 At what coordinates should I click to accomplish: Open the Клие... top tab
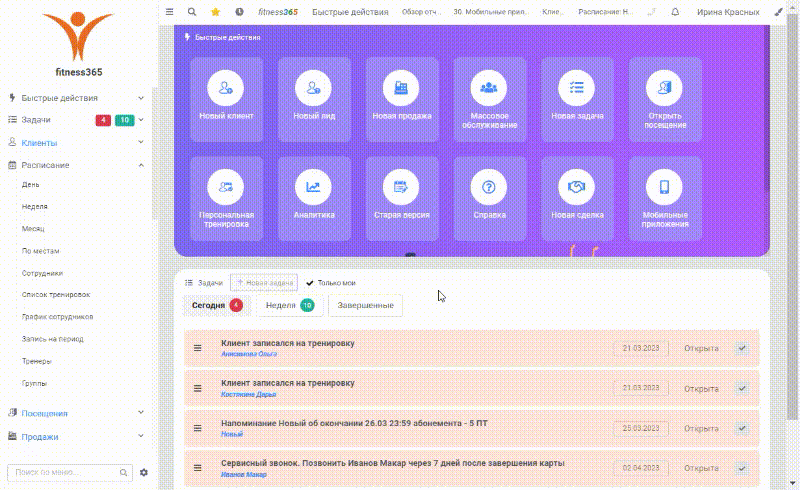click(553, 12)
